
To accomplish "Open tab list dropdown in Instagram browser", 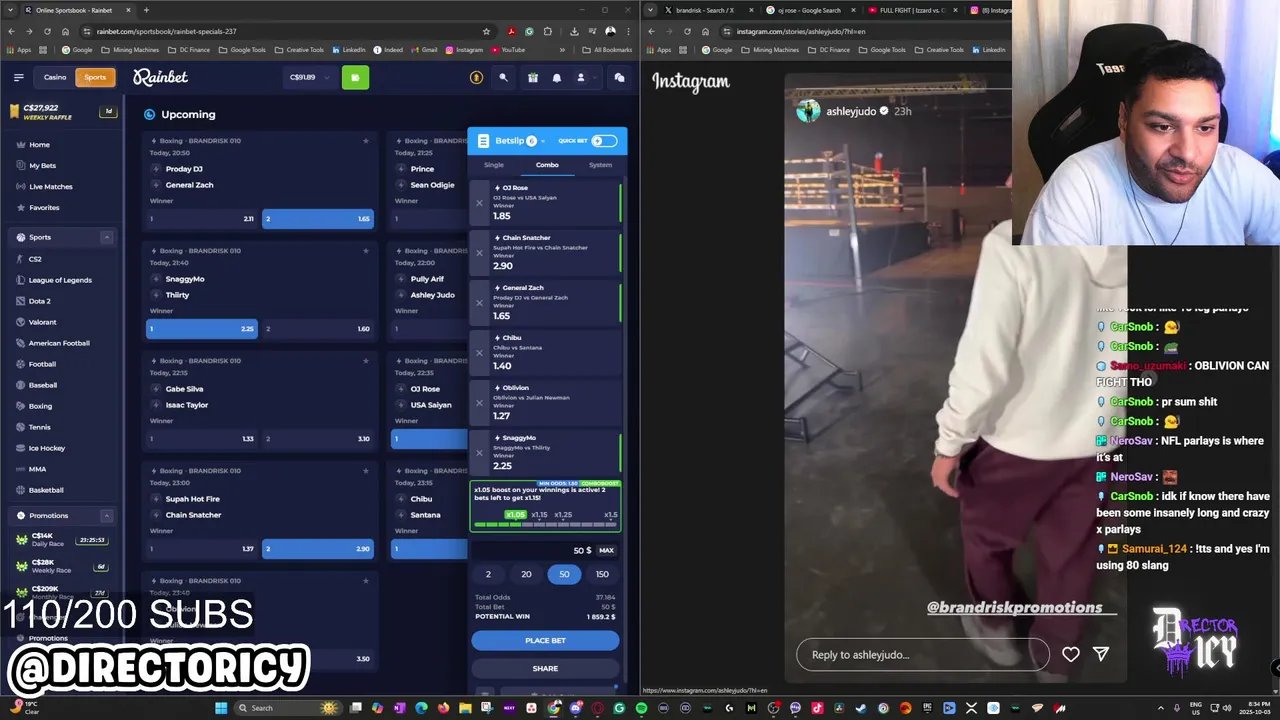I will coord(651,10).
